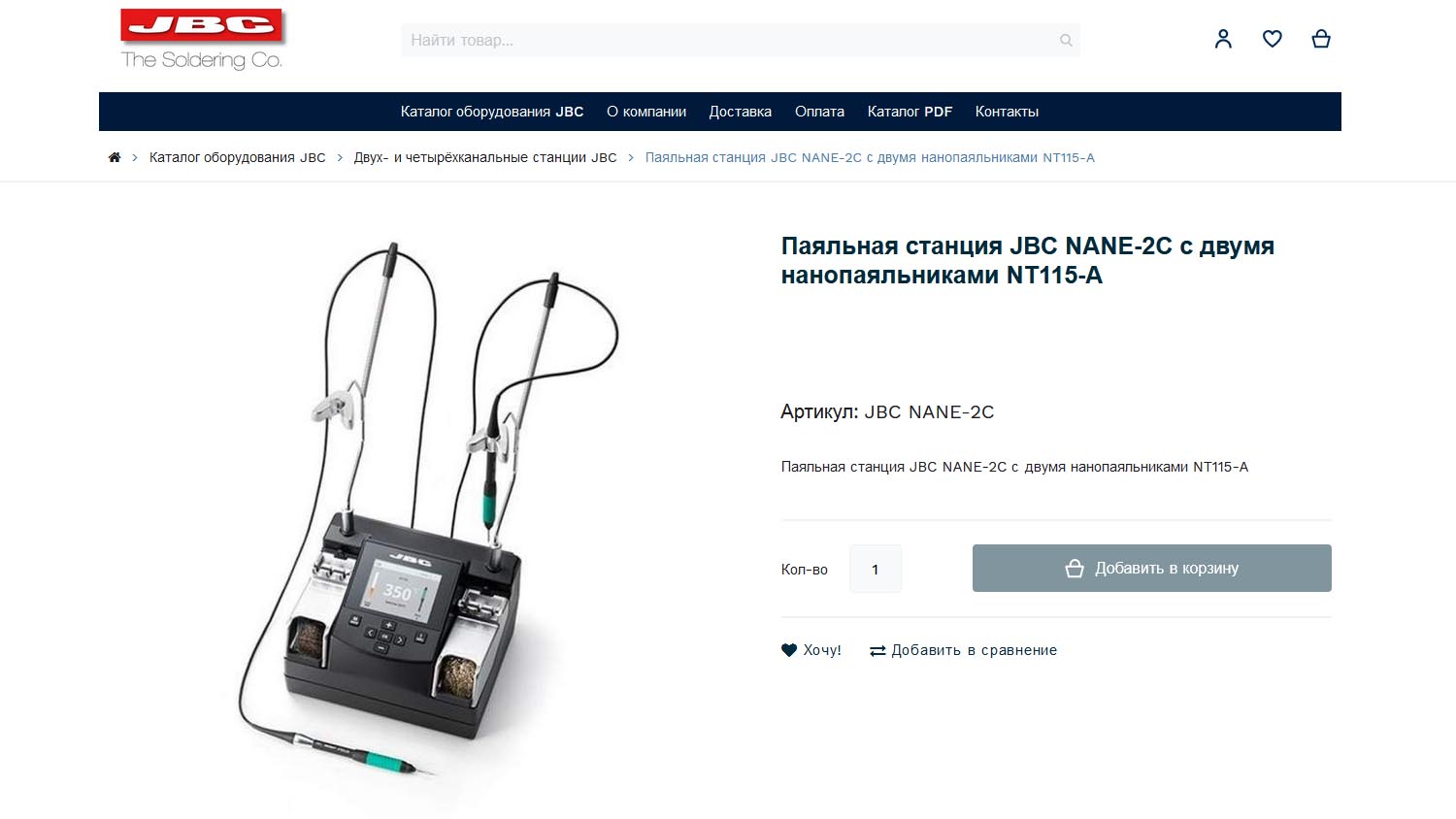The image size is (1456, 819).
Task: Open Каталог оборудования JBC menu item
Action: [x=492, y=112]
